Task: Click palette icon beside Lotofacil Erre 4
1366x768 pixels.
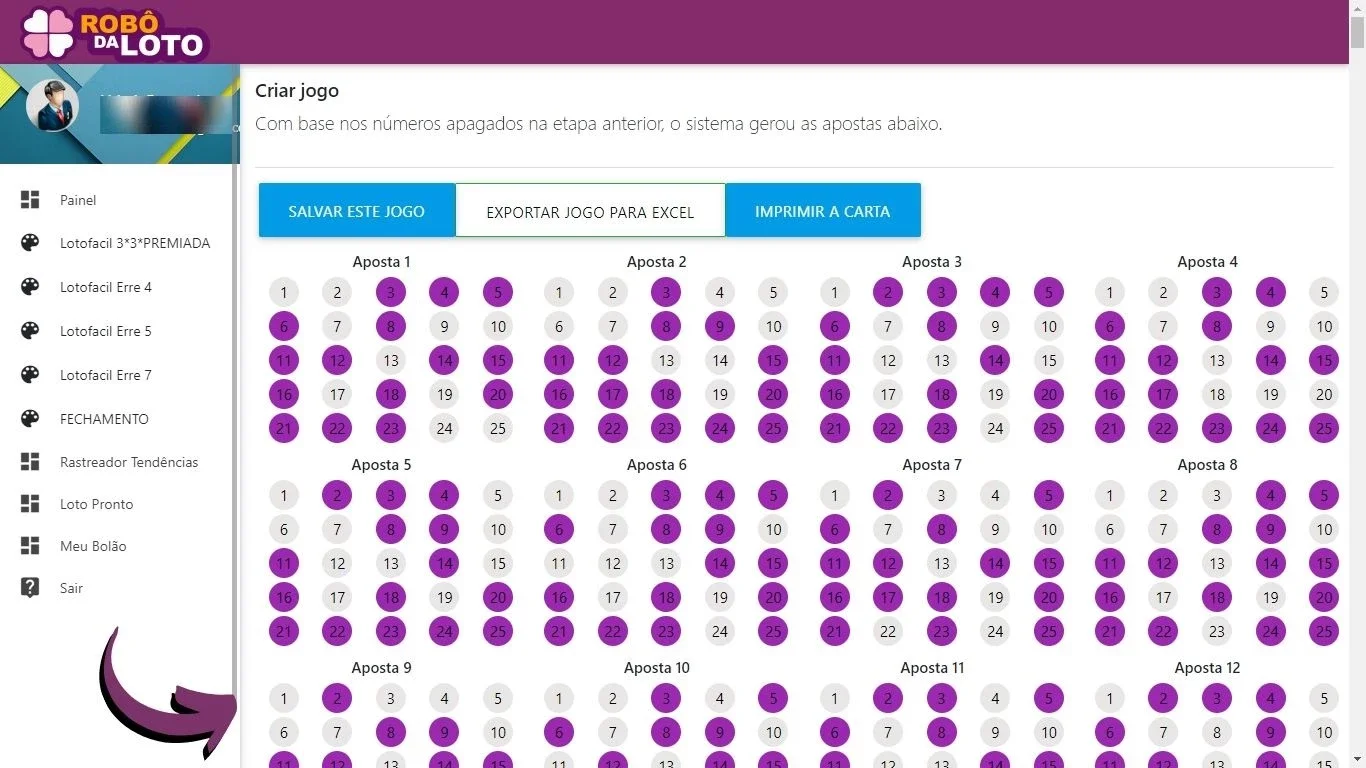Action: click(x=30, y=287)
